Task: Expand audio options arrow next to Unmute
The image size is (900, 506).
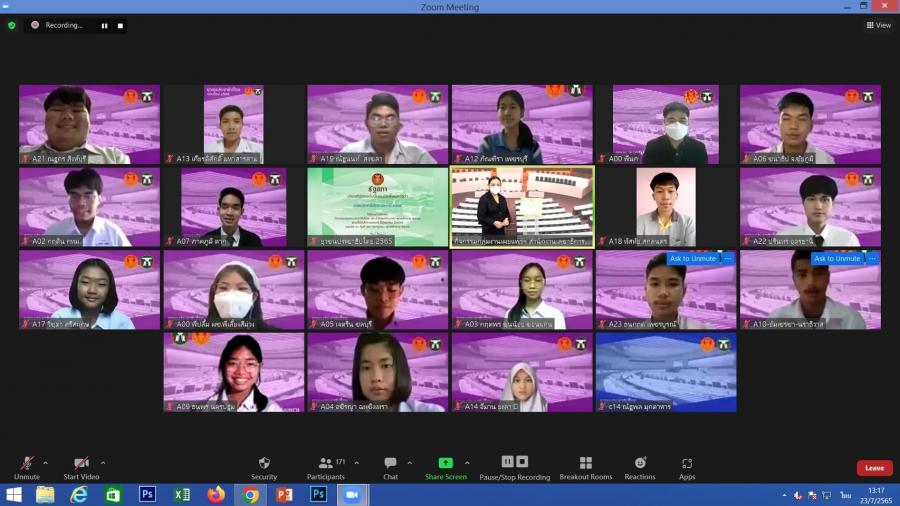Action: coord(46,463)
